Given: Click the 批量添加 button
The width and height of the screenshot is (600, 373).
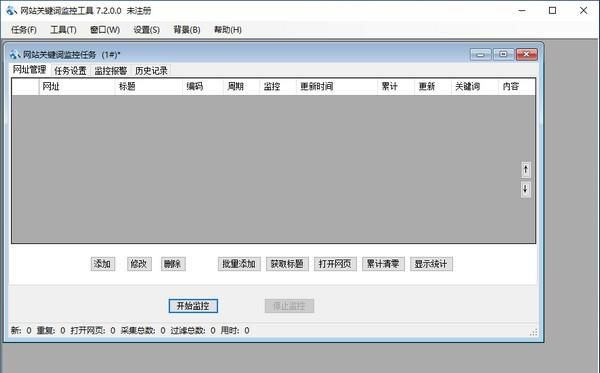Looking at the screenshot, I should (x=239, y=264).
